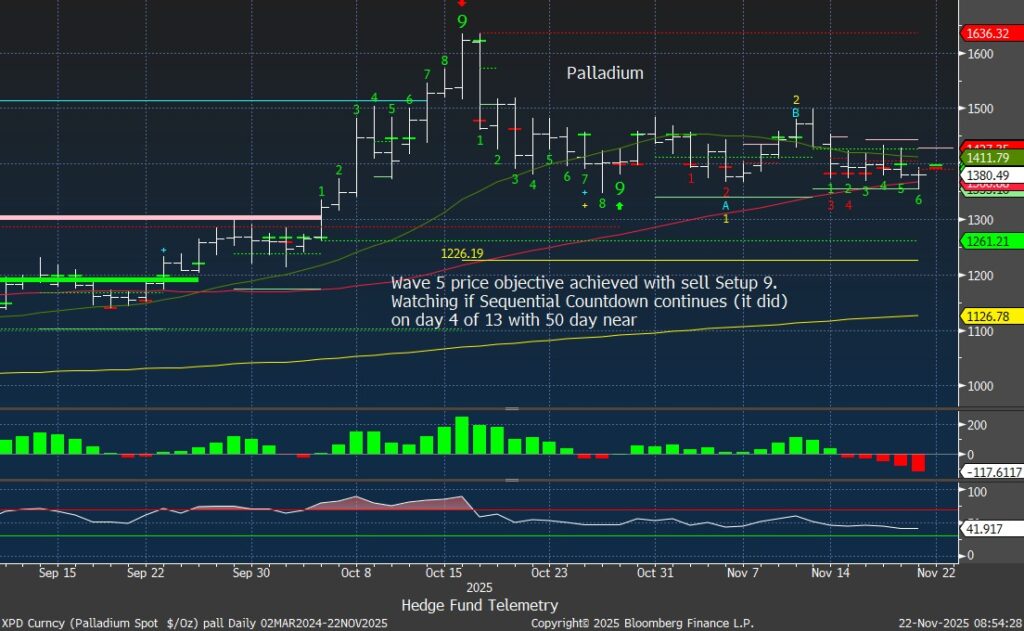This screenshot has height=631, width=1024.
Task: Click the yellow 1126.78 price tag
Action: coord(985,316)
